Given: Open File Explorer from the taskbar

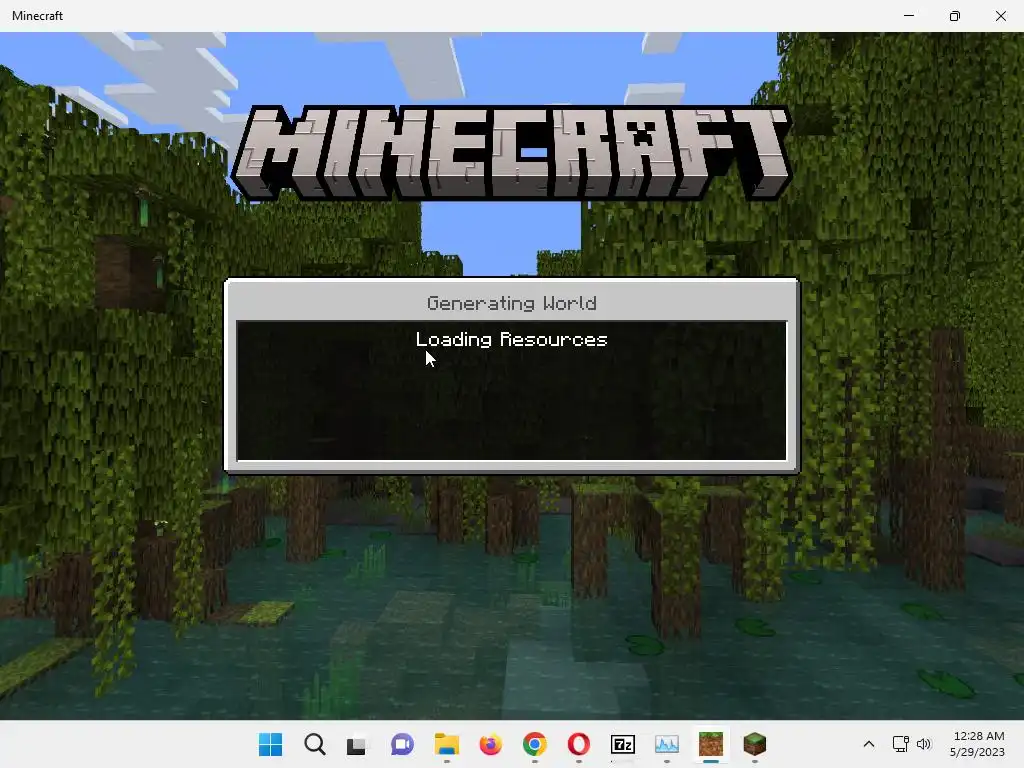Looking at the screenshot, I should click(x=447, y=744).
